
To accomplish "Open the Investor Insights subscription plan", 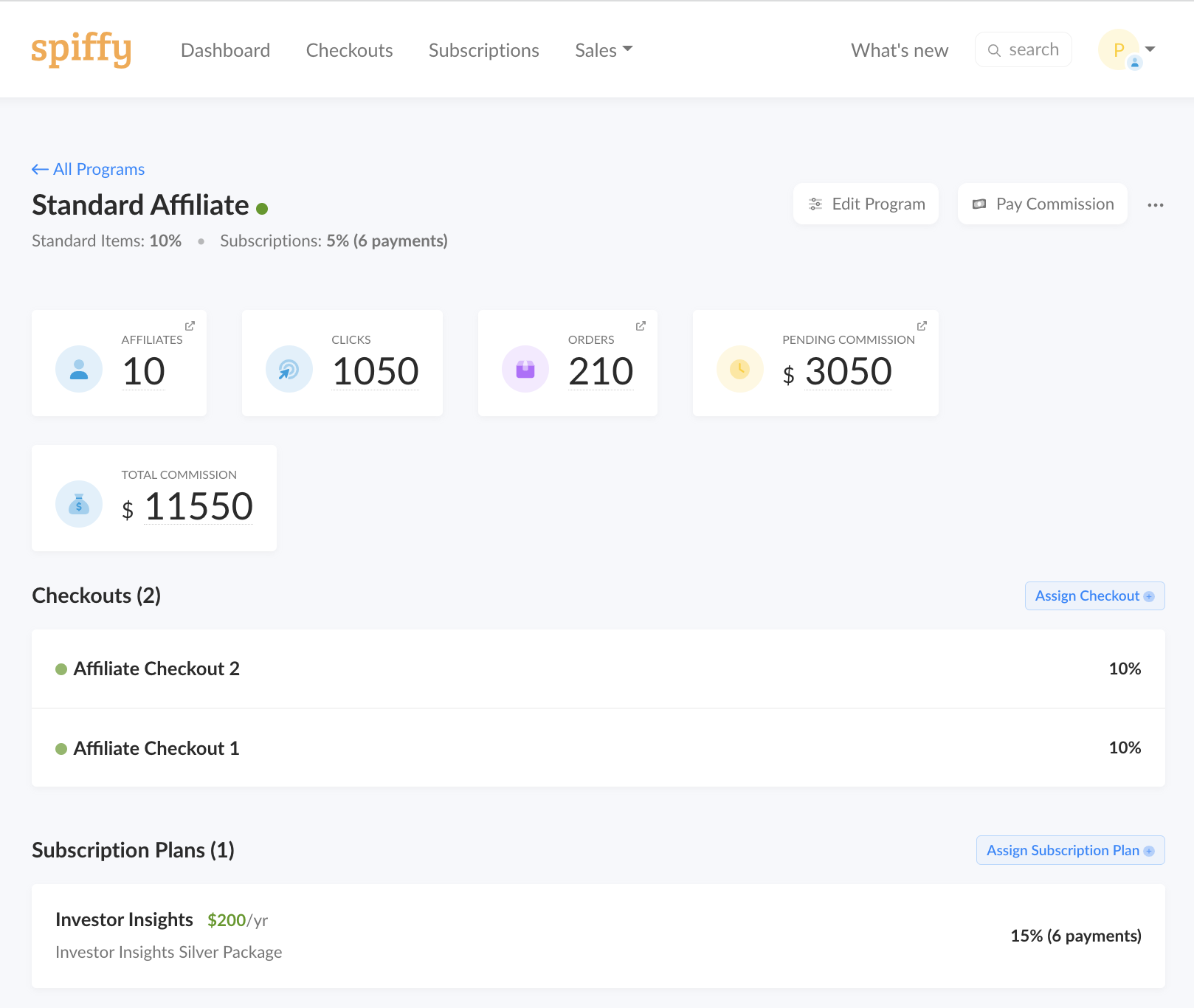I will point(598,936).
